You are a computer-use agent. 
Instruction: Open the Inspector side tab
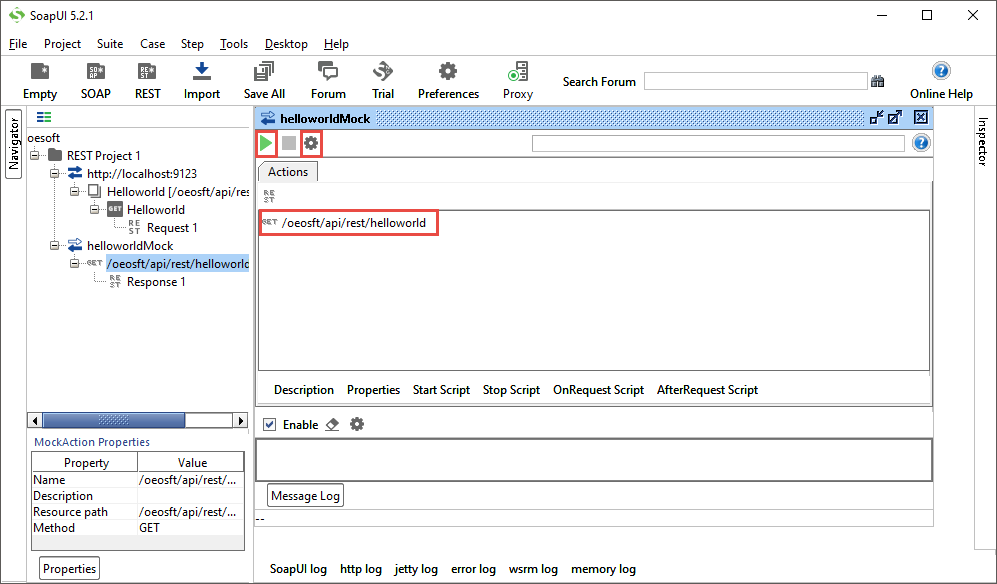tap(983, 141)
